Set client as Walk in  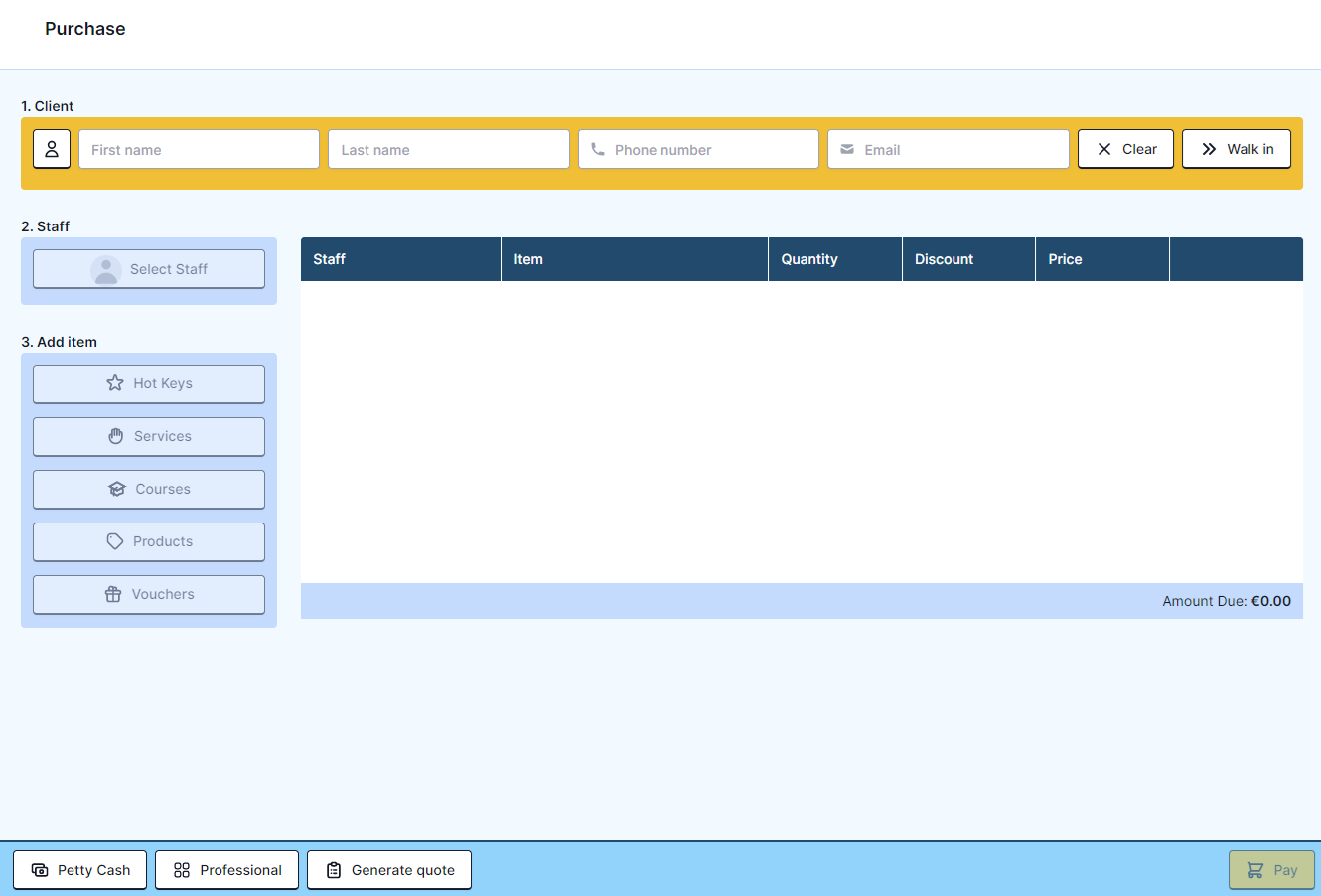[1237, 149]
